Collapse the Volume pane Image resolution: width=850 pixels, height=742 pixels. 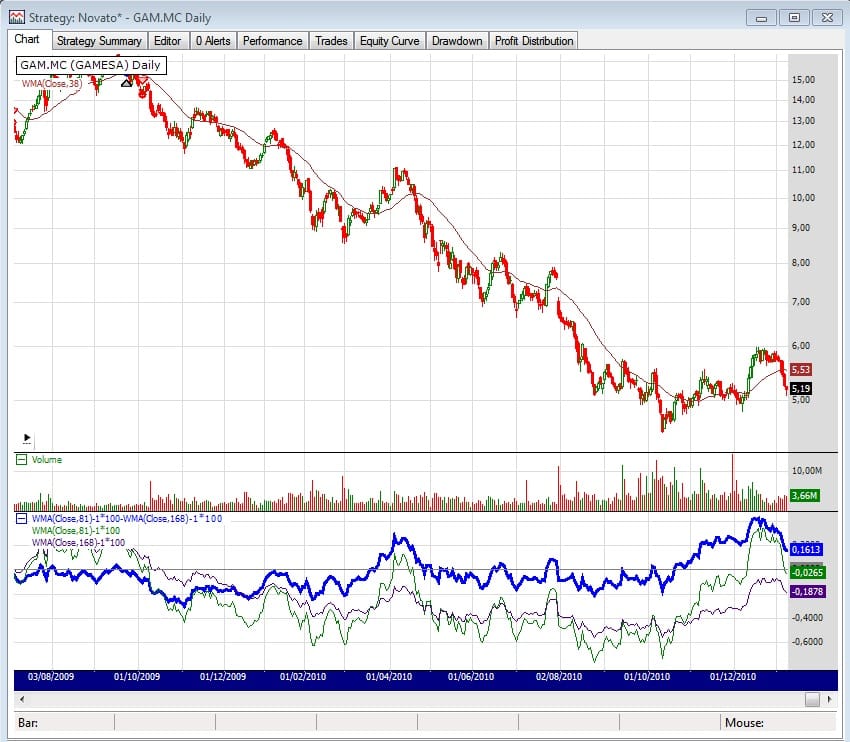click(x=21, y=460)
